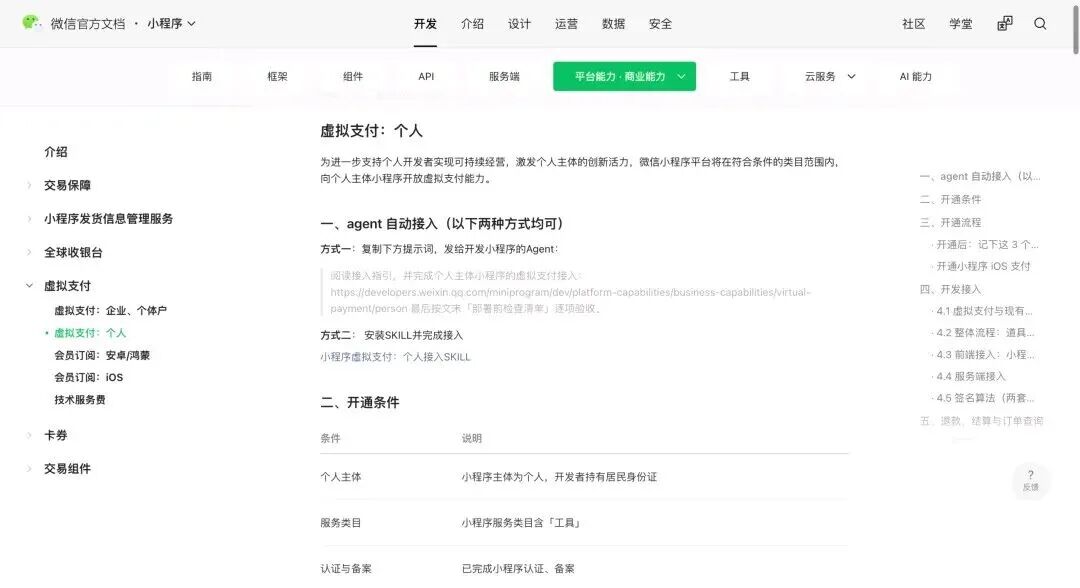
Task: Click the 已完成小程序认证、备案 table cell
Action: pos(518,569)
